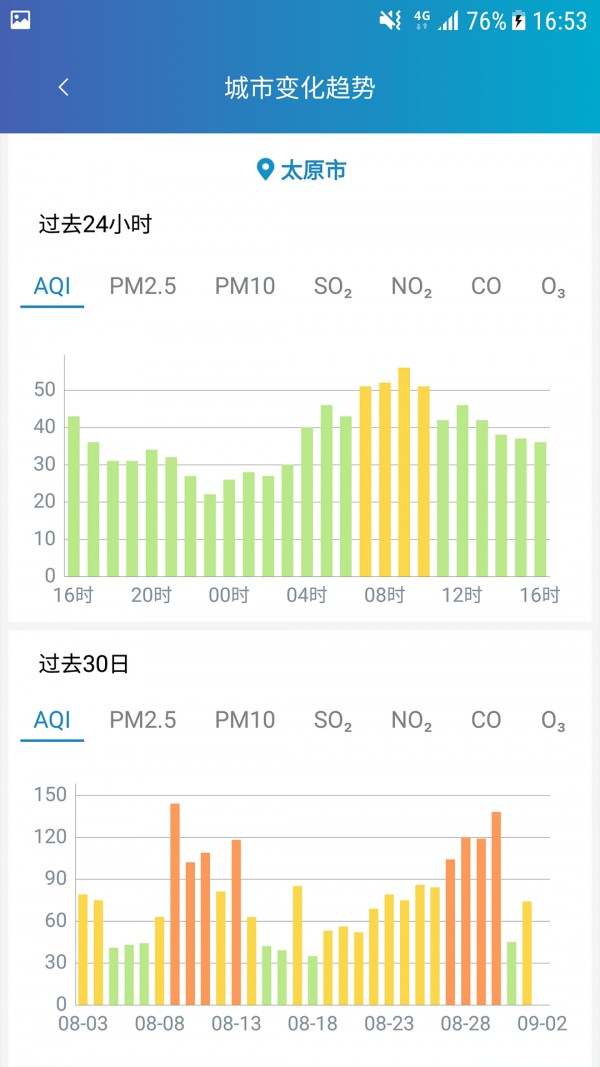
Task: Tap the lowest green bar before 00时
Action: [210, 535]
